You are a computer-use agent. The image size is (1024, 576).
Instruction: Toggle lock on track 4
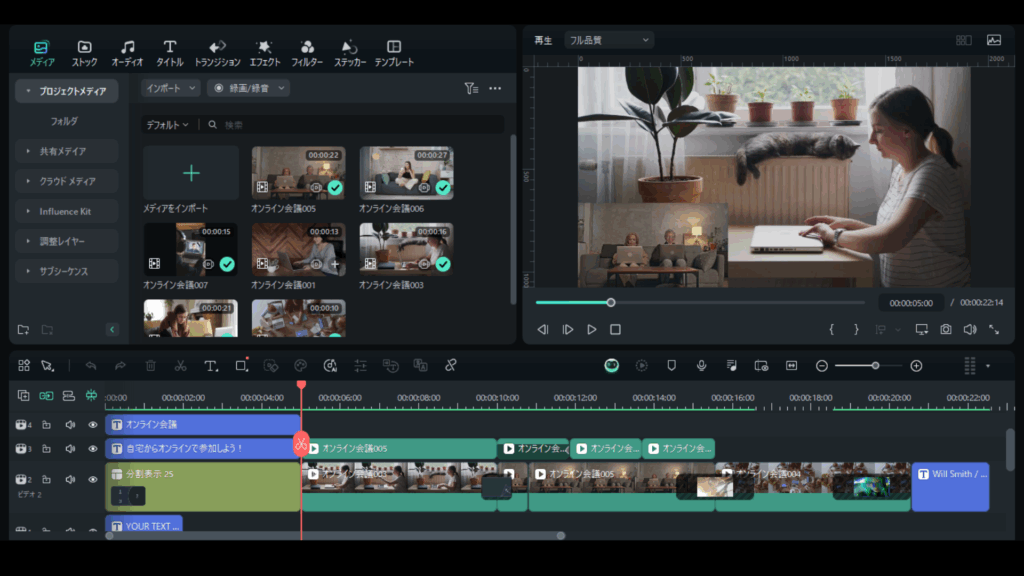click(46, 425)
